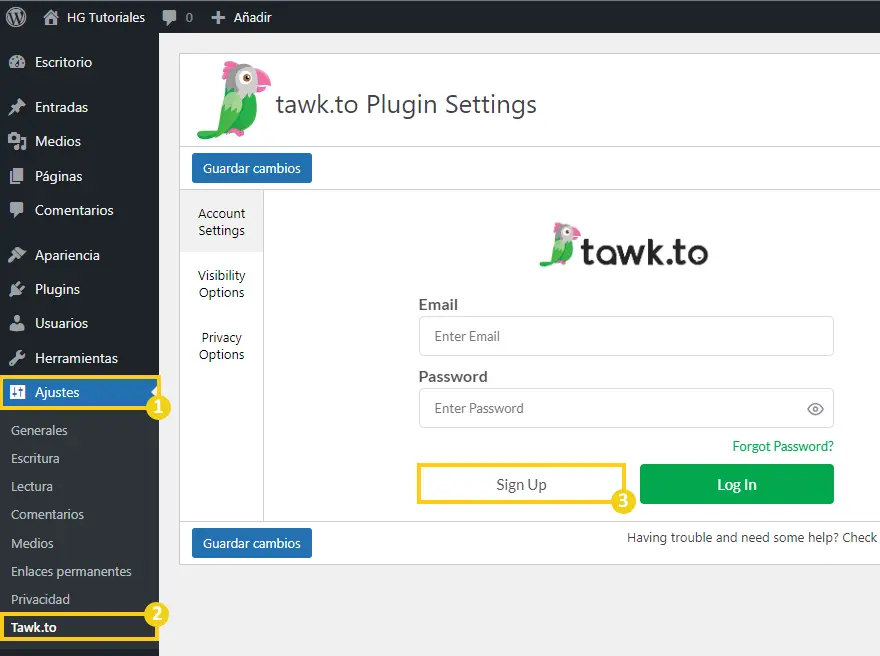The height and width of the screenshot is (656, 880).
Task: Click the Plugins plug icon
Action: pyautogui.click(x=17, y=290)
